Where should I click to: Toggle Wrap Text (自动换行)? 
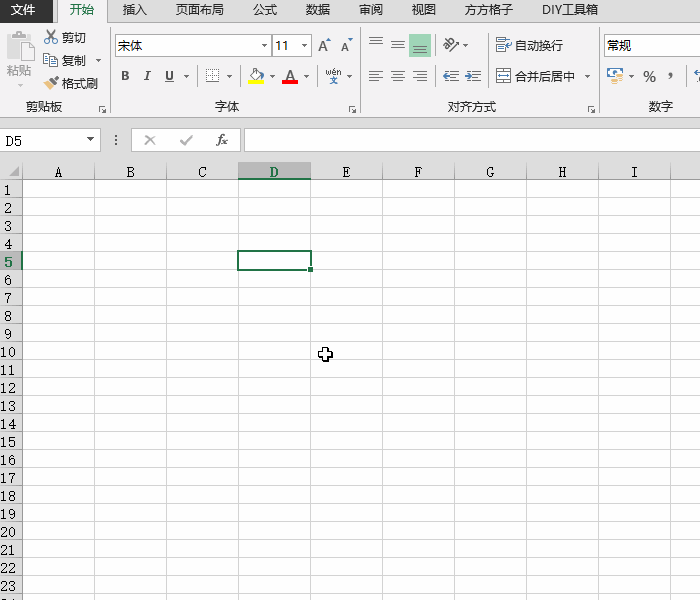(x=529, y=45)
